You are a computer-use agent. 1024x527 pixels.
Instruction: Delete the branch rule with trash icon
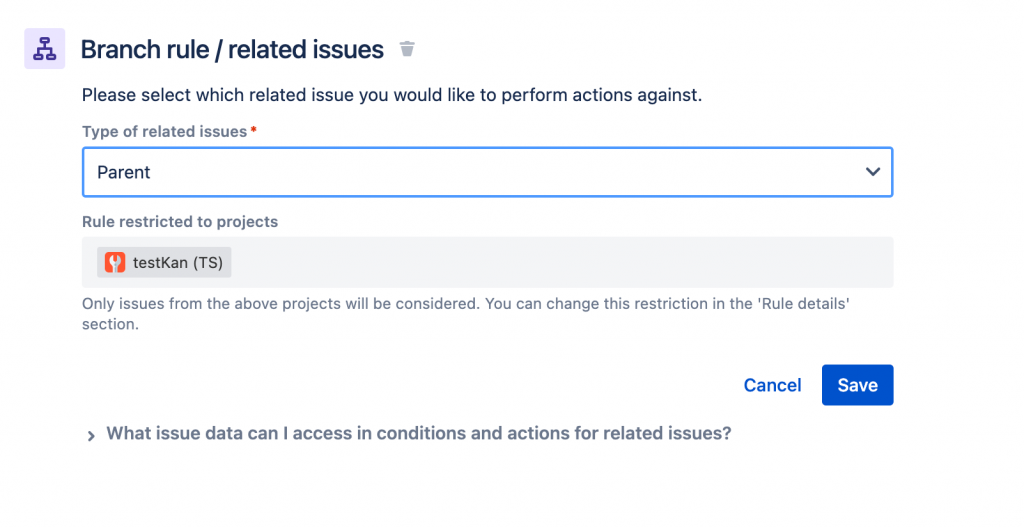click(x=407, y=49)
